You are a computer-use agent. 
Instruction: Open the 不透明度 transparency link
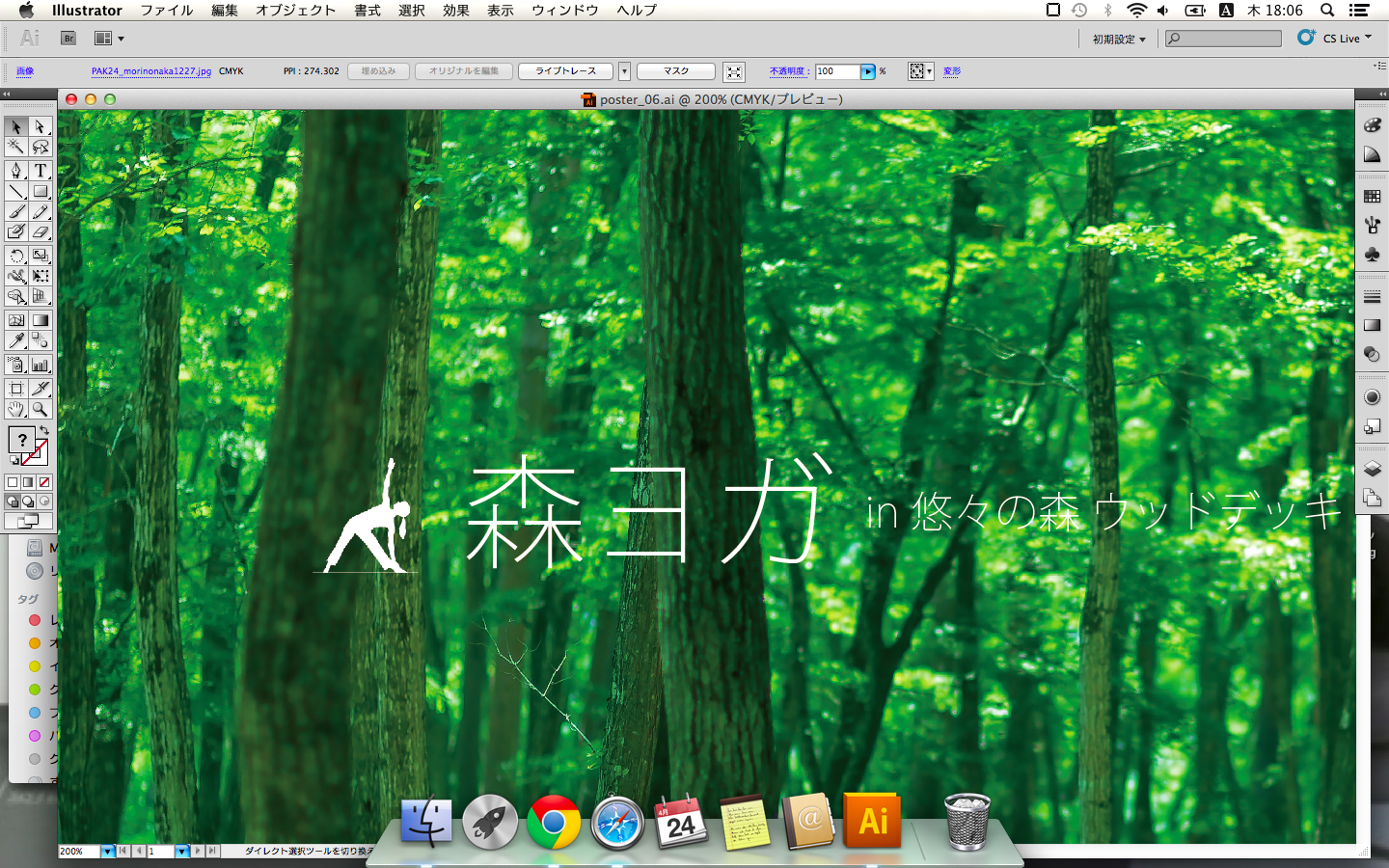(x=789, y=71)
